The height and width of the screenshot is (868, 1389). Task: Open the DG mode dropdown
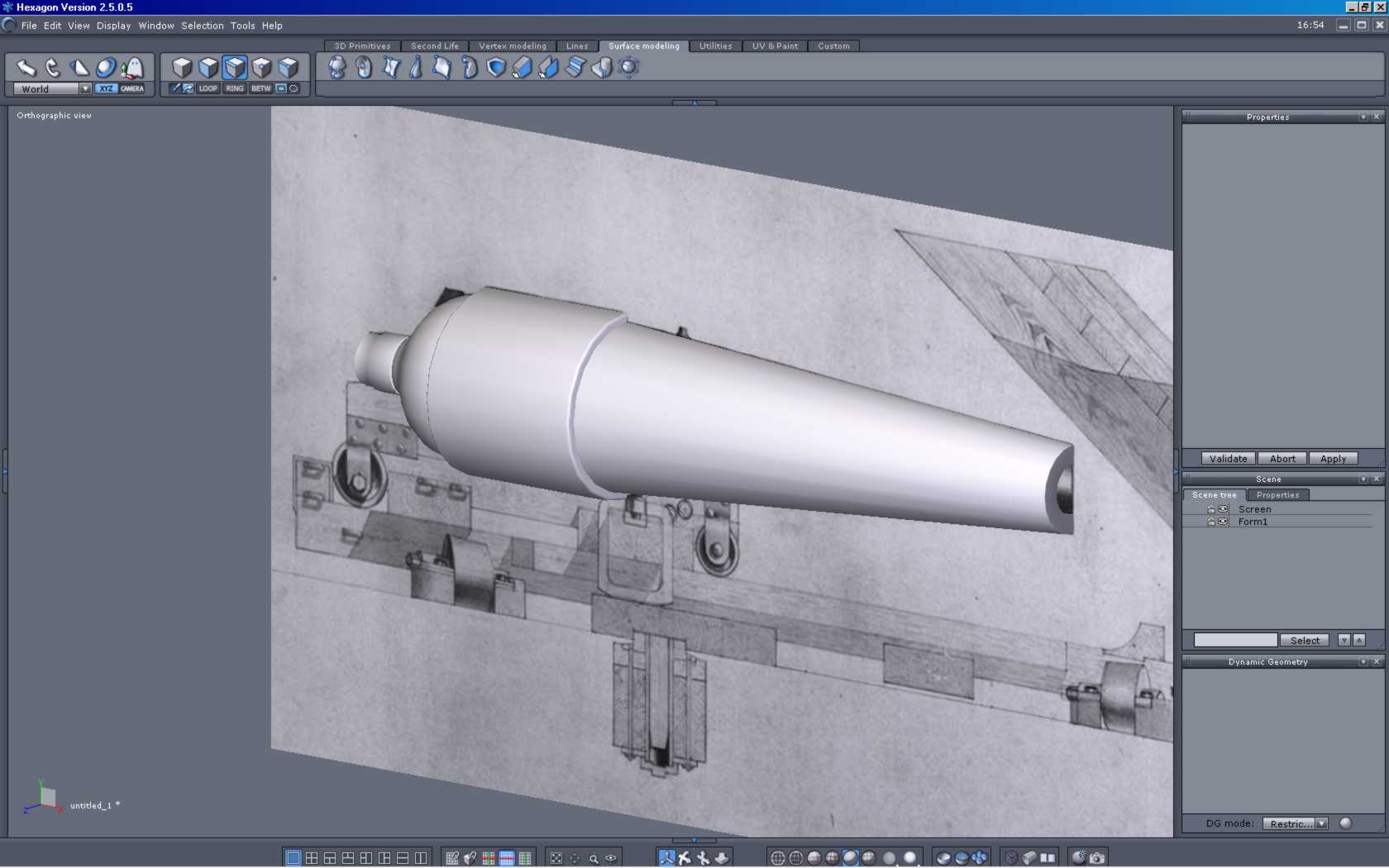pos(1321,823)
